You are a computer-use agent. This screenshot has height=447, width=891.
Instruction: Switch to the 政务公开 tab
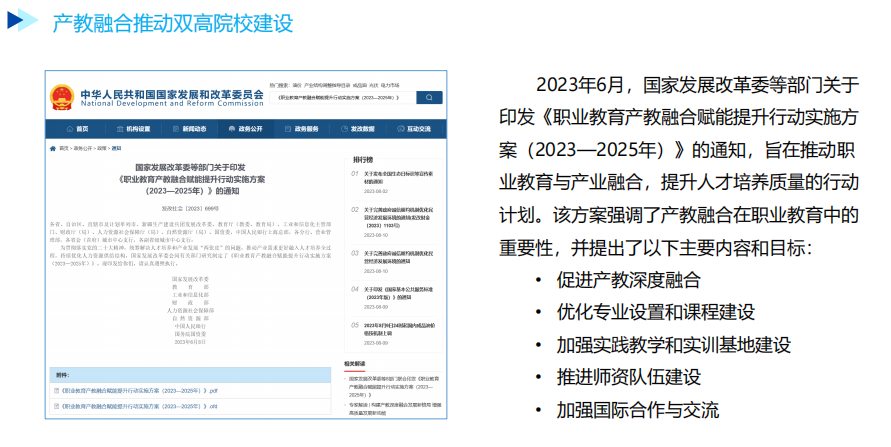tap(247, 129)
